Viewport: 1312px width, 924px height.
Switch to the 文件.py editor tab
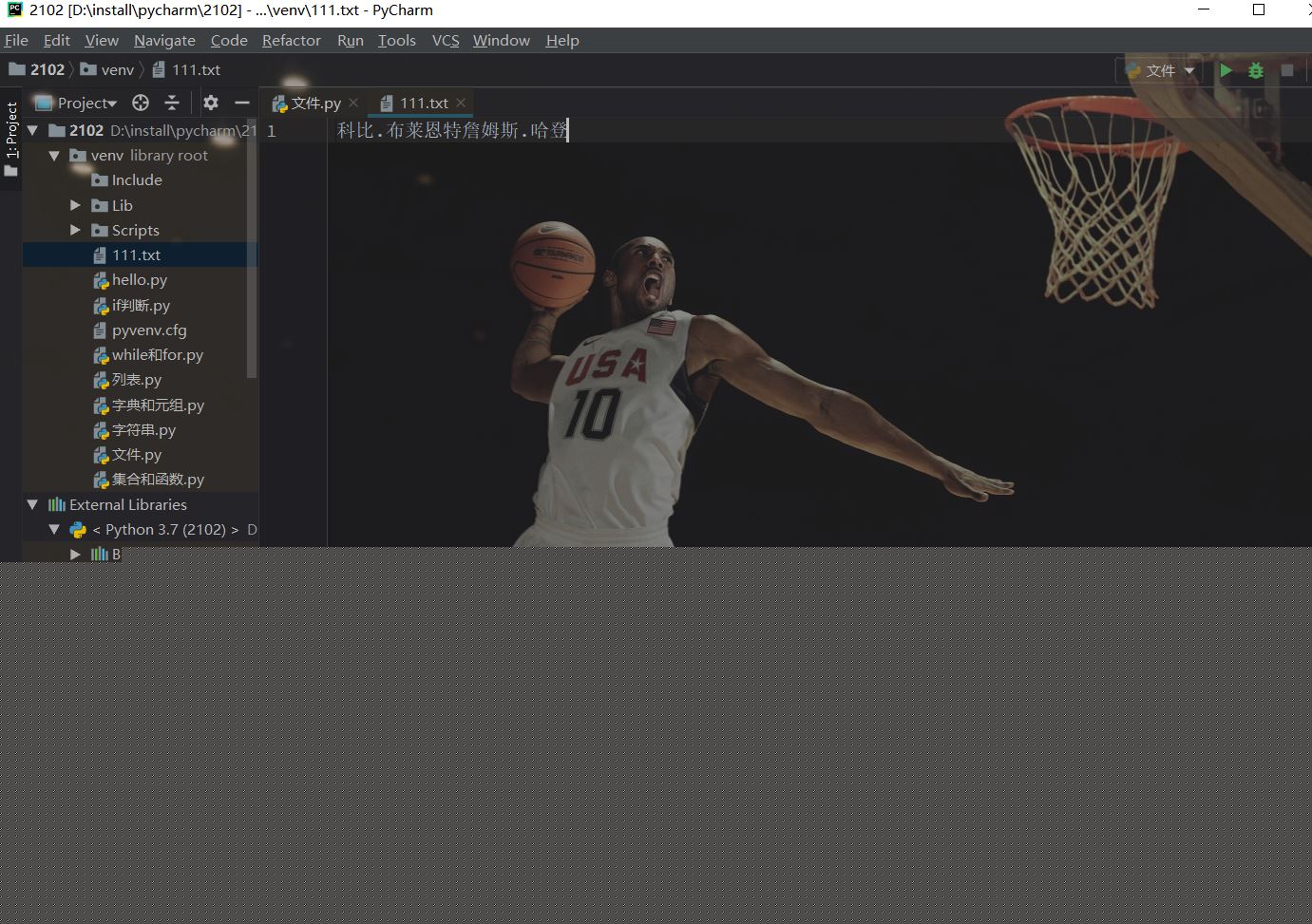314,103
